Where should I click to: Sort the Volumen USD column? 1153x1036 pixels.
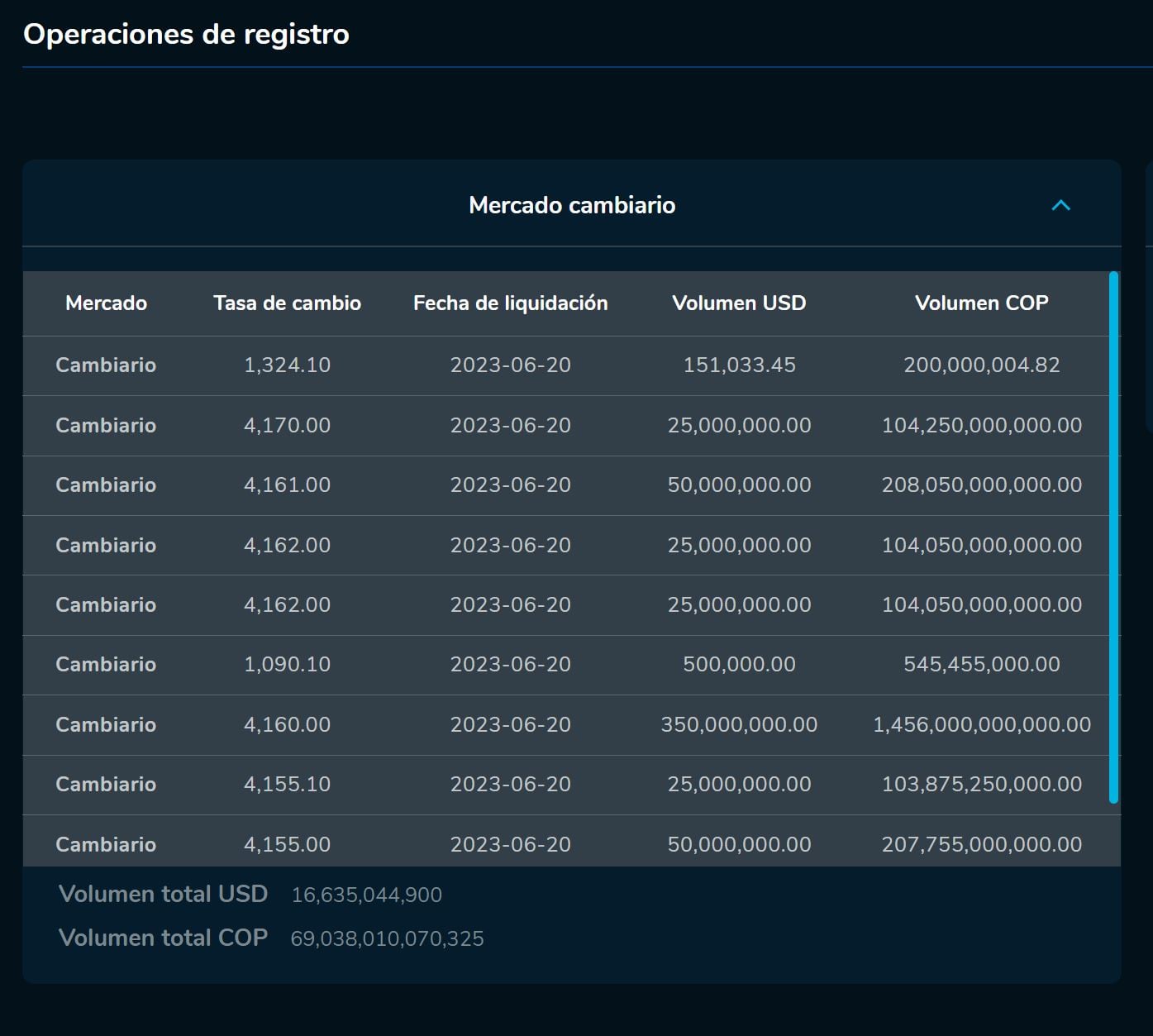click(x=739, y=303)
